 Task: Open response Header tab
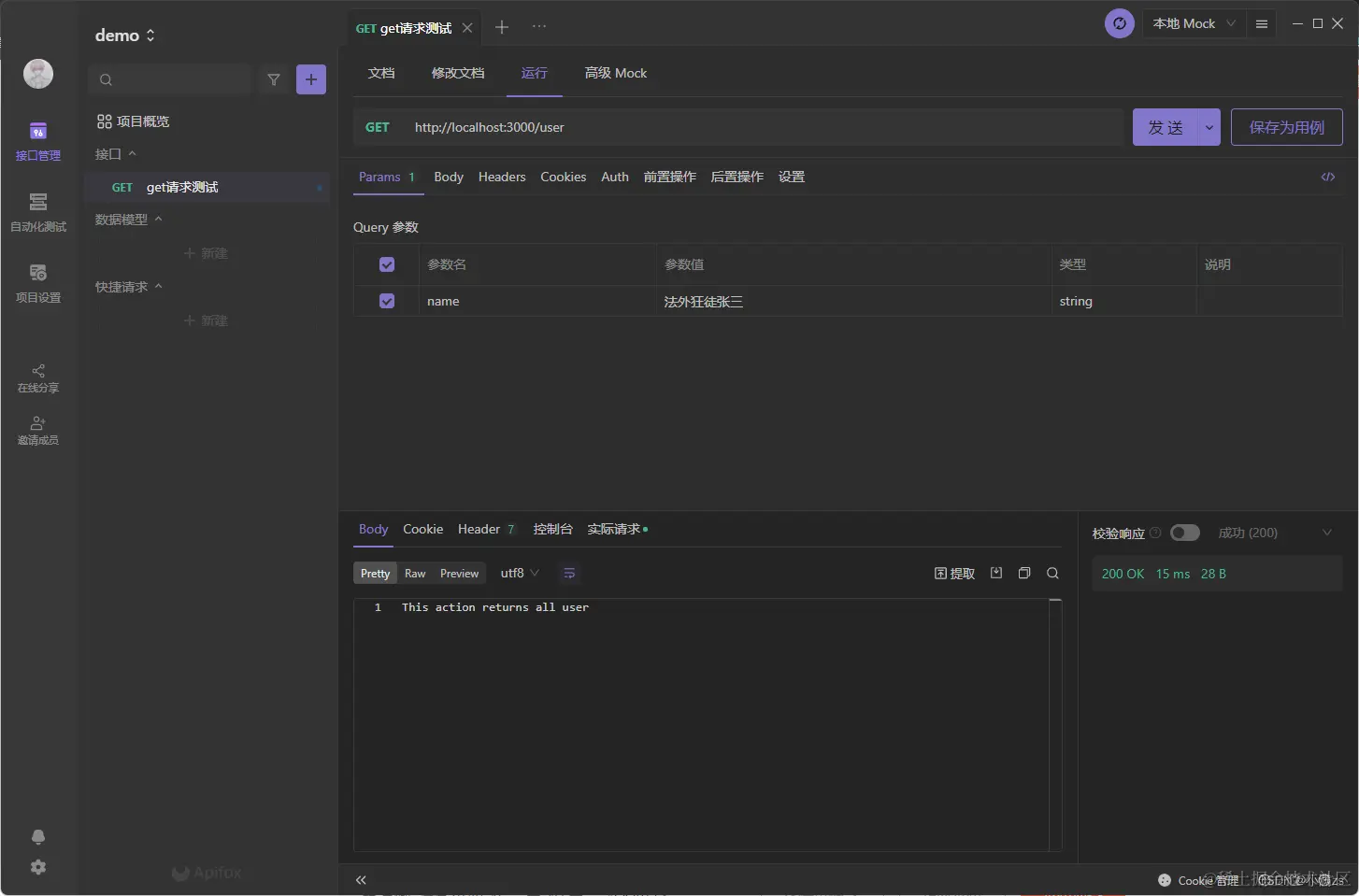point(487,529)
